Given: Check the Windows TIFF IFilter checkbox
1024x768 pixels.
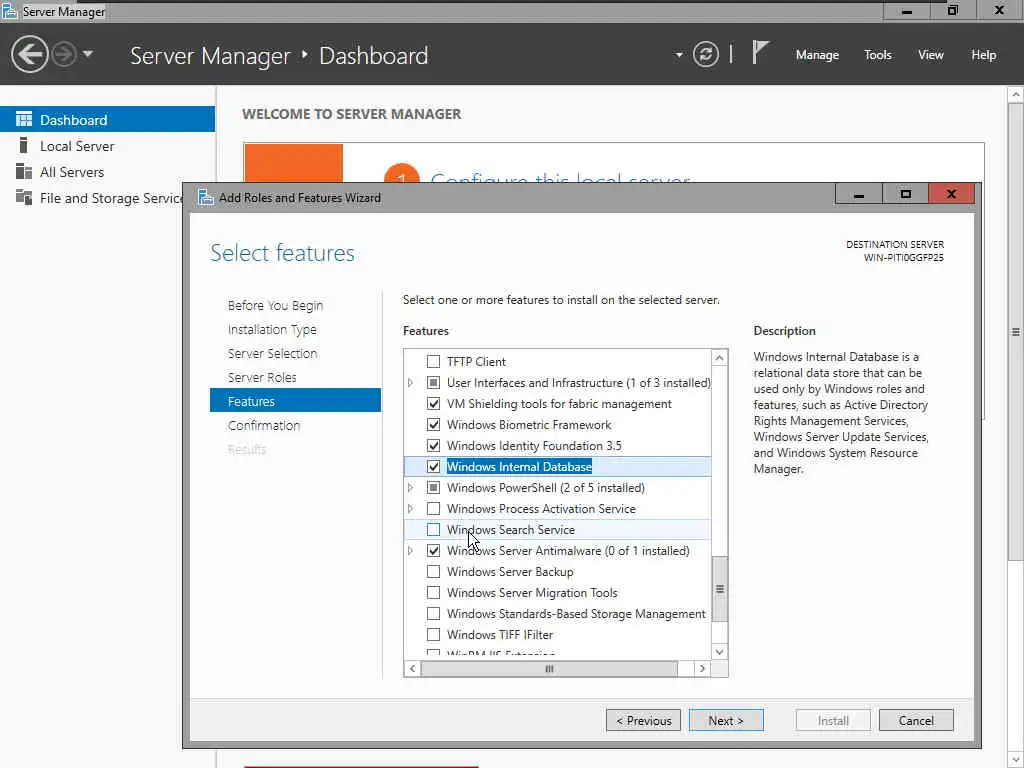Looking at the screenshot, I should (433, 634).
